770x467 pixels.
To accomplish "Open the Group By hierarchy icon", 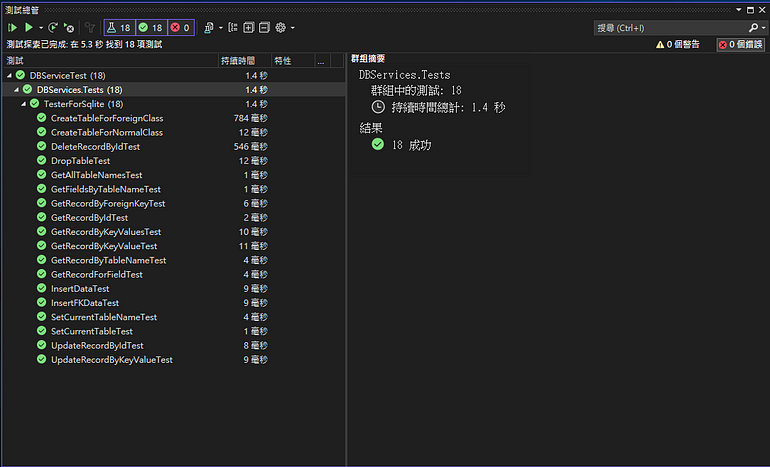I will point(233,28).
